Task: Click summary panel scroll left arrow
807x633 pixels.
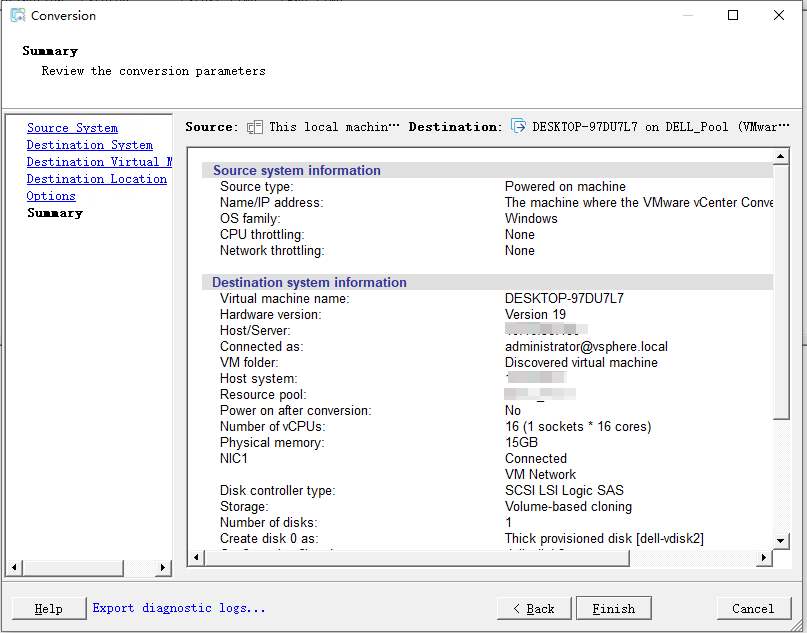Action: pos(196,557)
